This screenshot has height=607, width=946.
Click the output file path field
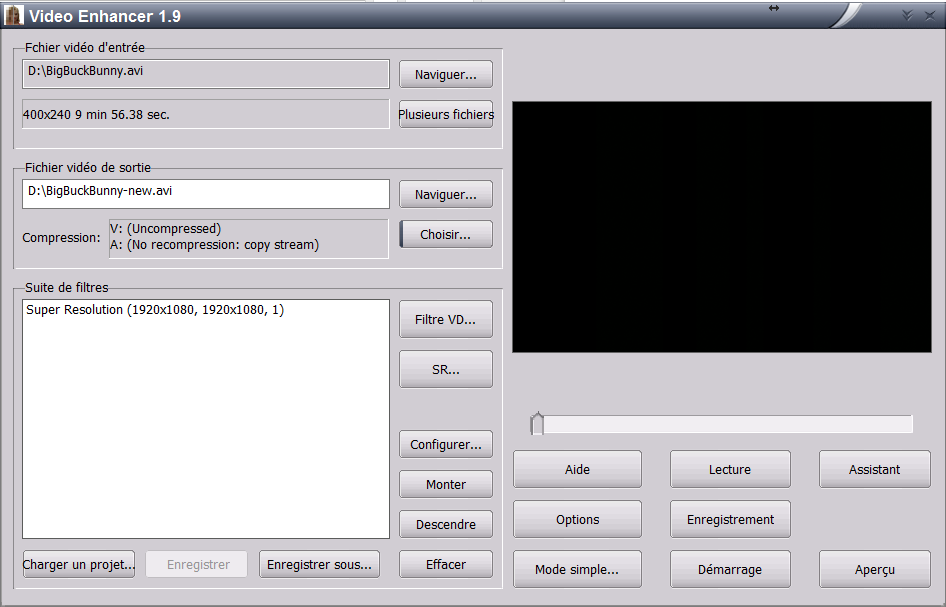pyautogui.click(x=206, y=194)
